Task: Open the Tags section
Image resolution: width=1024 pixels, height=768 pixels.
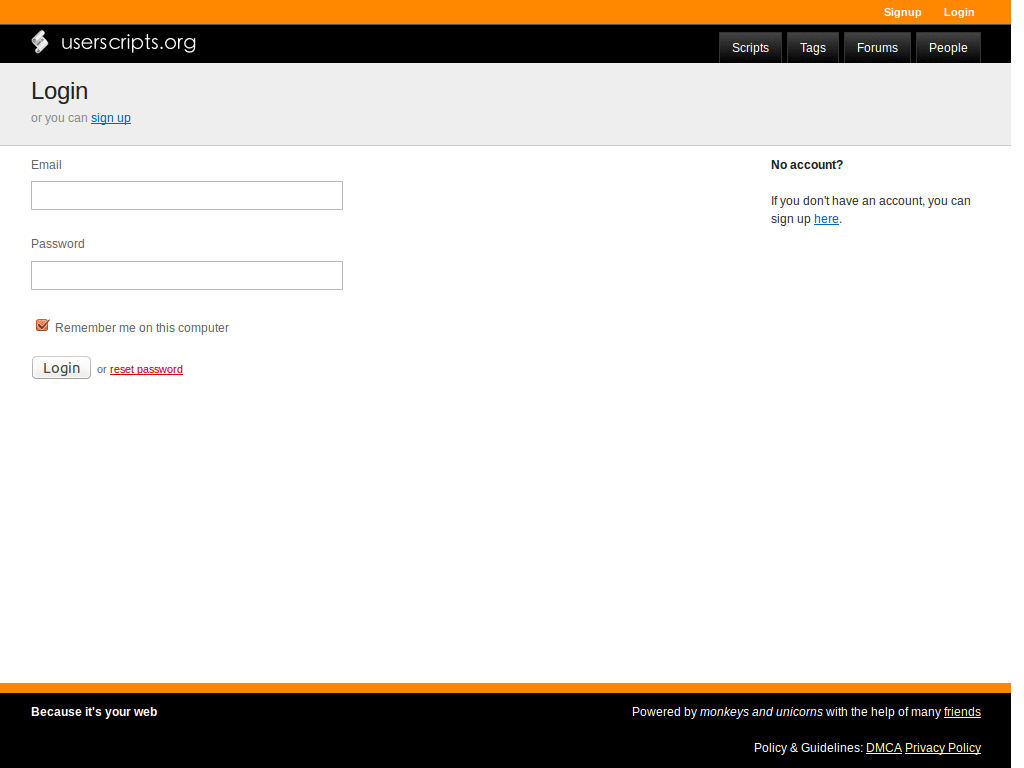Action: [x=812, y=47]
